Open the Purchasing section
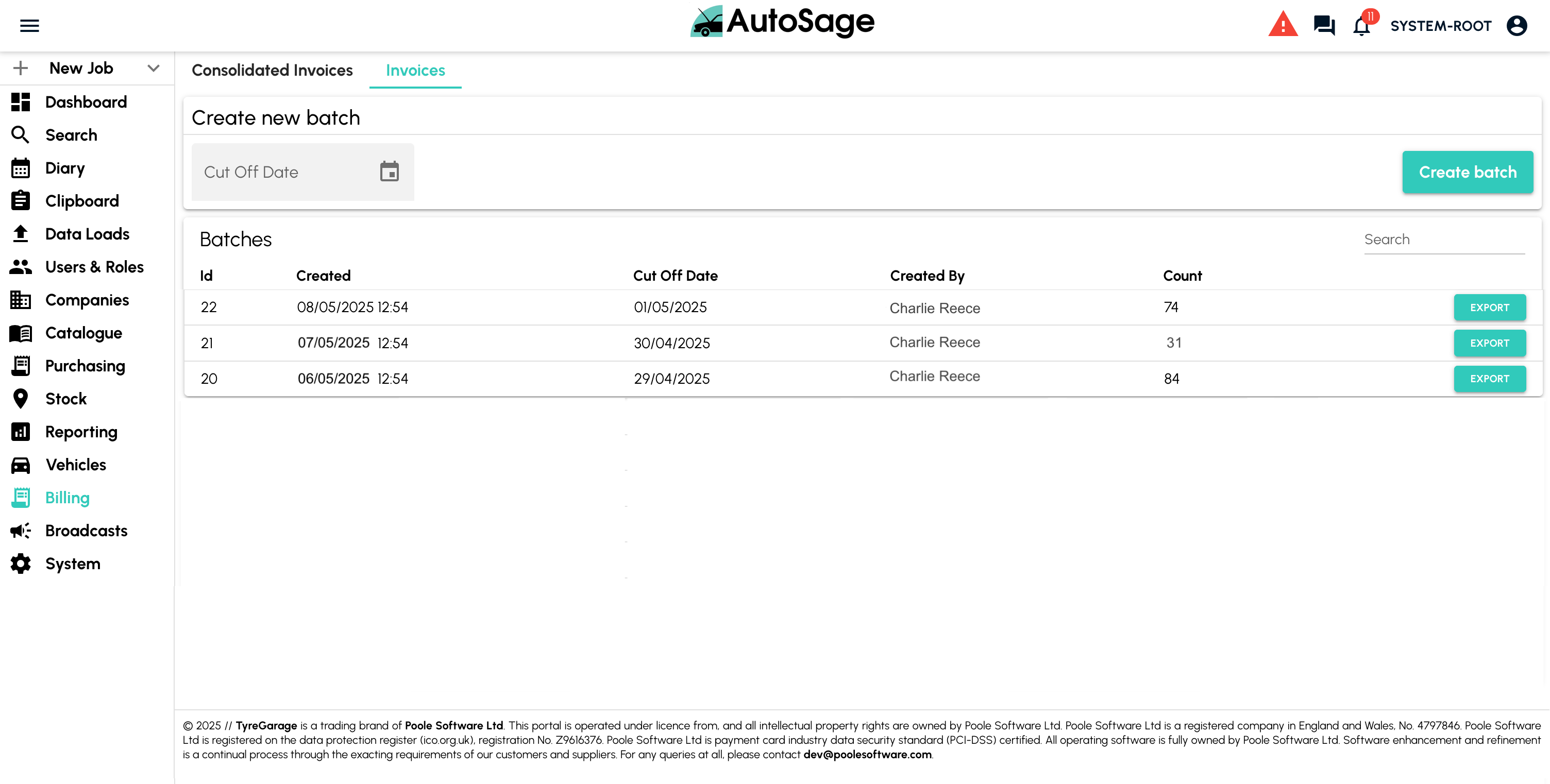The height and width of the screenshot is (784, 1550). pyautogui.click(x=85, y=365)
